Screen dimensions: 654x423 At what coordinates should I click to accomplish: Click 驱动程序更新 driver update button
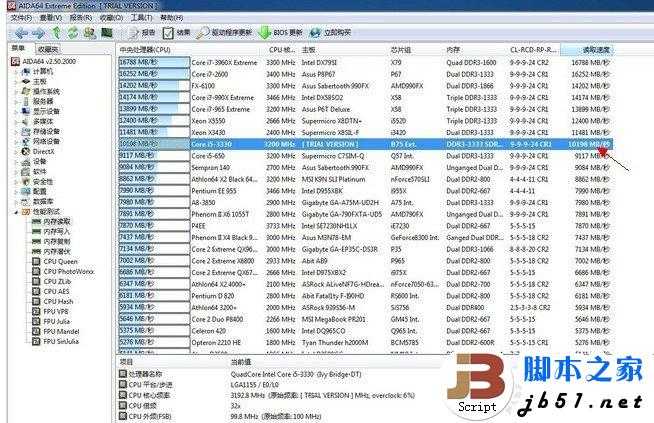point(227,32)
